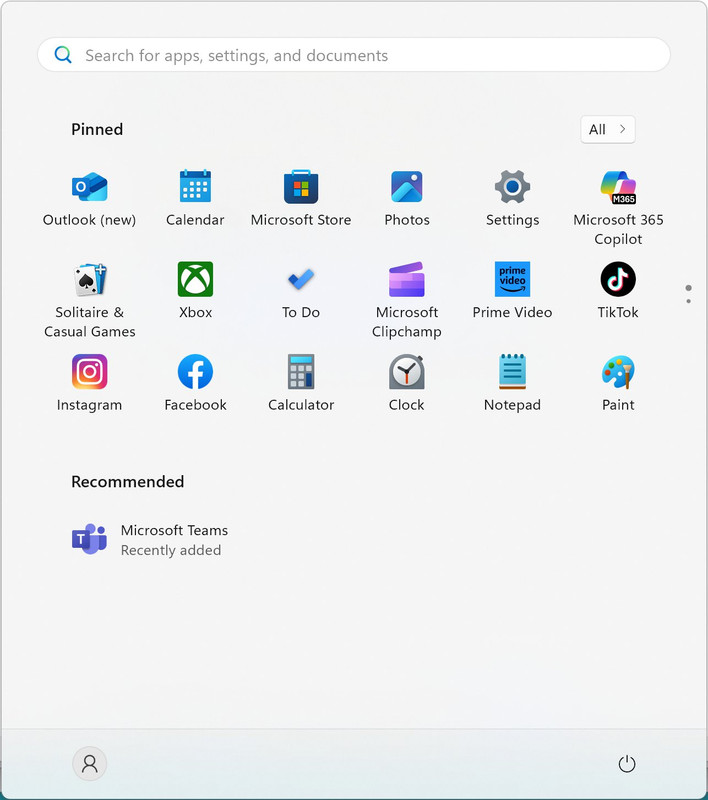
Task: Click the search magnifier icon
Action: pos(63,55)
